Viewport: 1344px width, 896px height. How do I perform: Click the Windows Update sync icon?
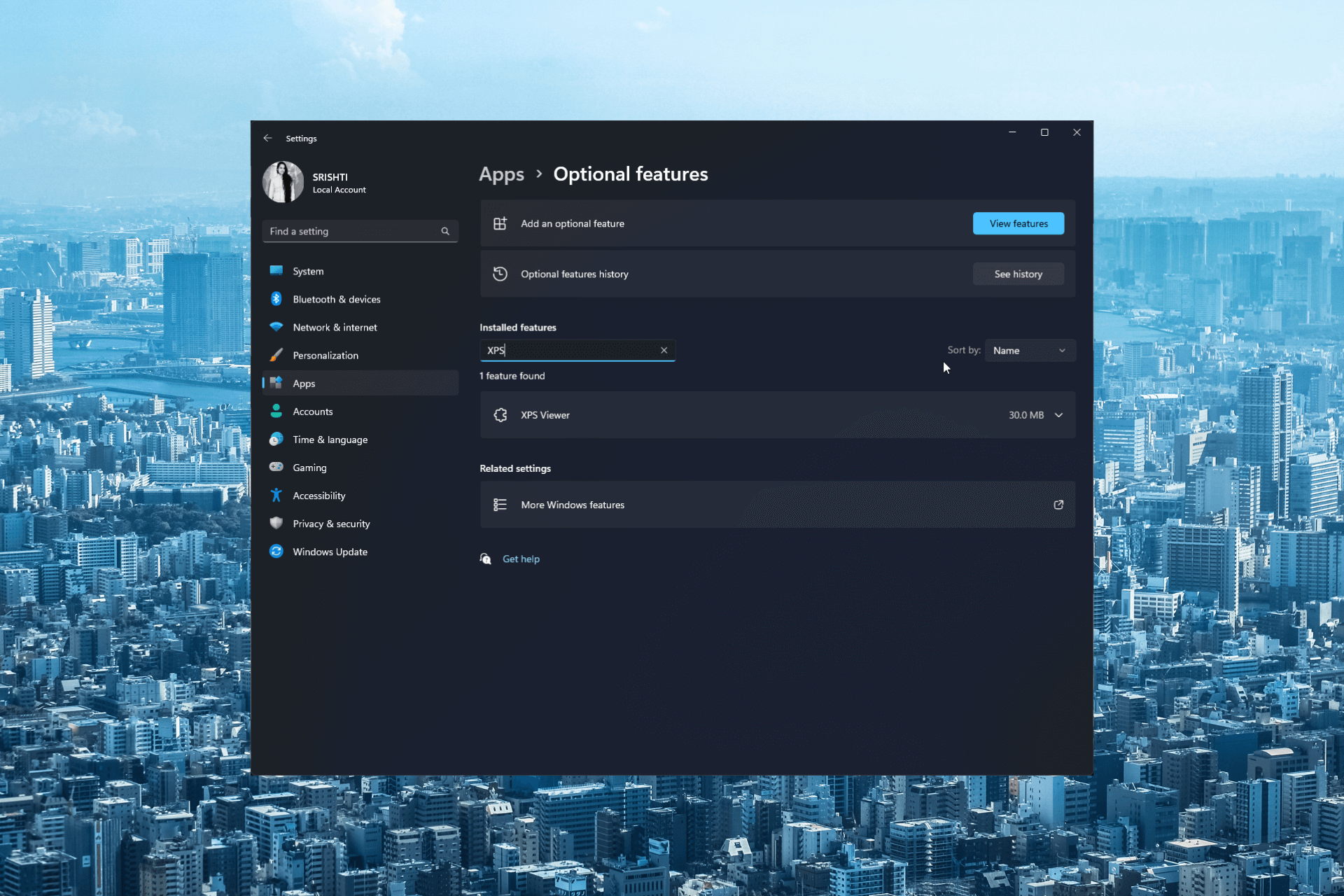(x=276, y=552)
